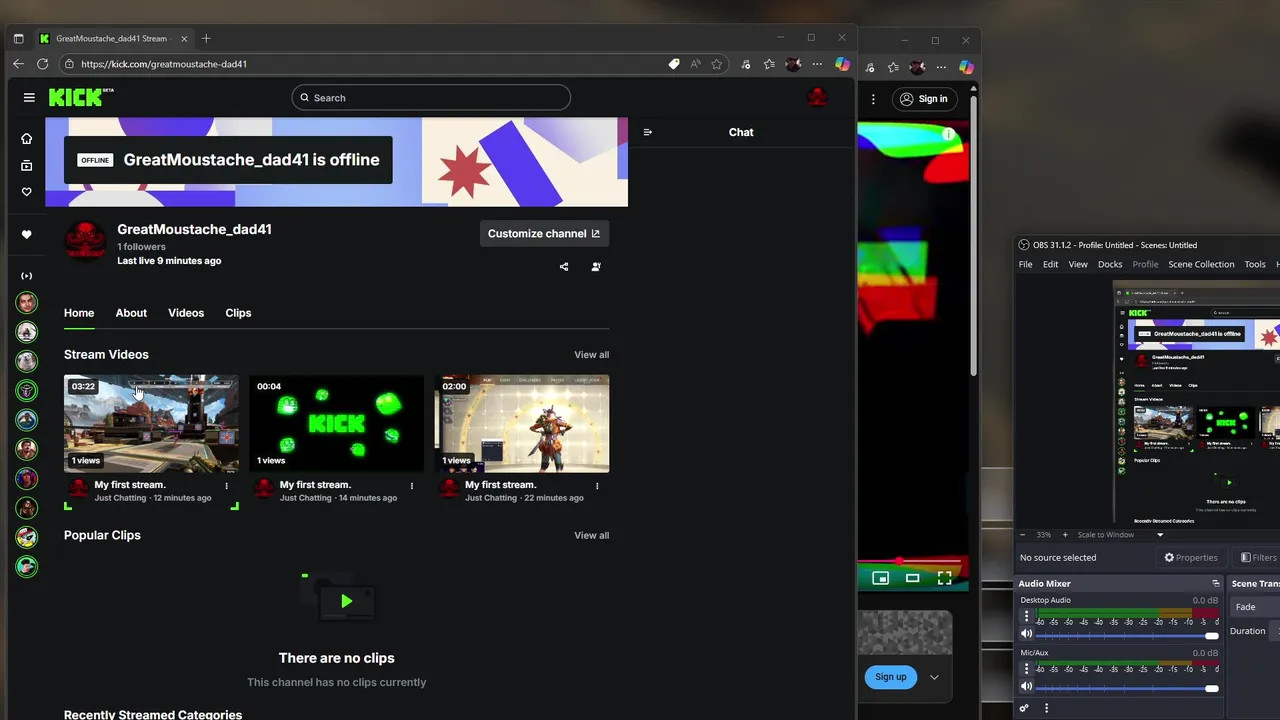Open the Kick hamburger sidebar menu

pyautogui.click(x=29, y=98)
